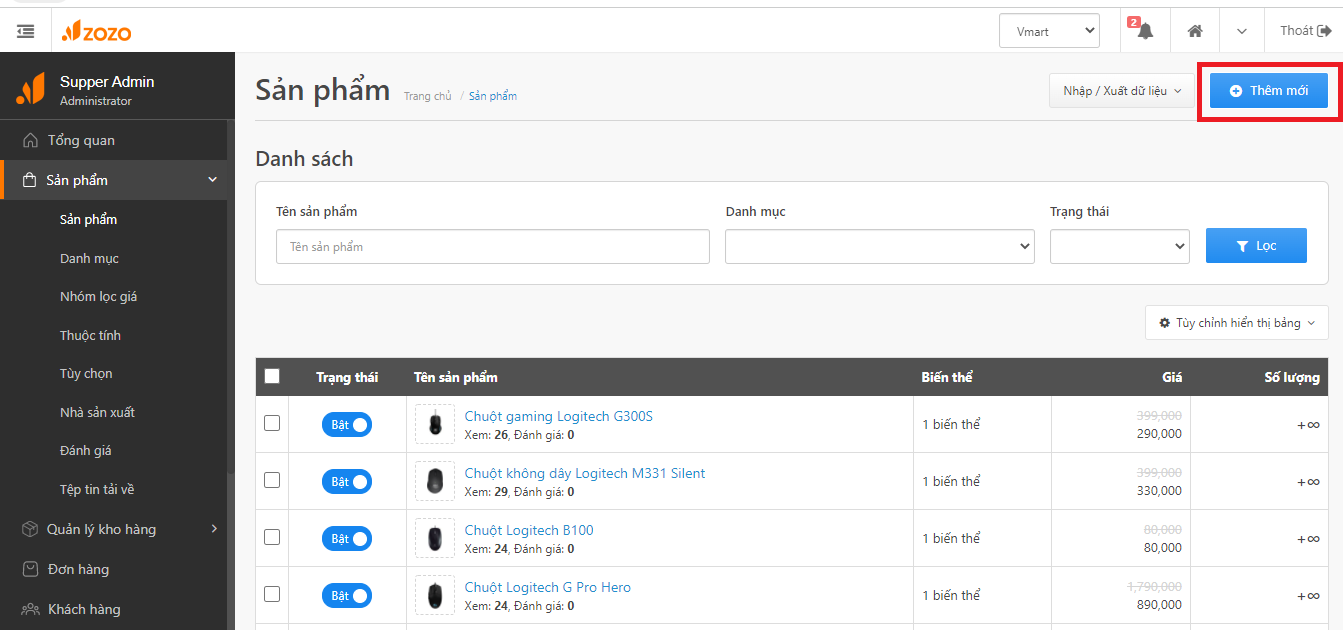Click 1 biến thể for Logitech G300S

tap(951, 424)
